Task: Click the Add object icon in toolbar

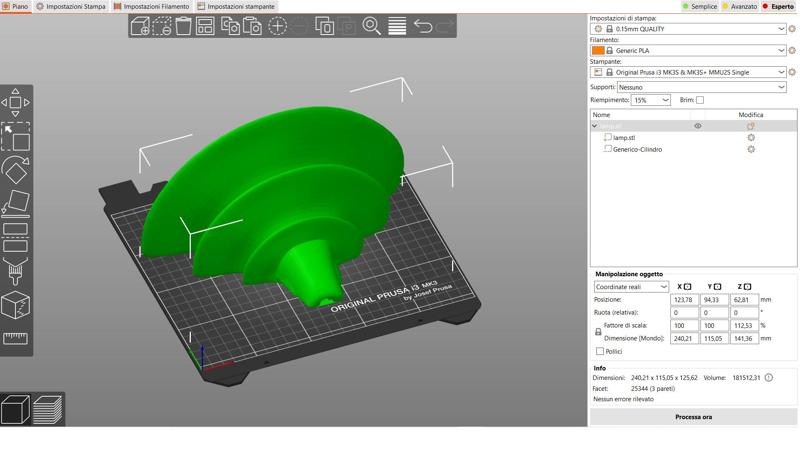Action: click(x=140, y=27)
